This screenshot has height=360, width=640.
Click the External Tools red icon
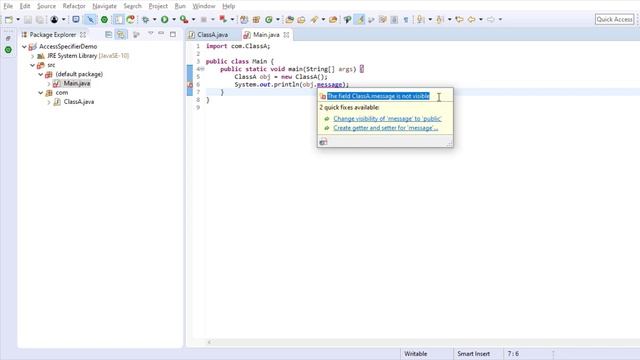click(223, 19)
